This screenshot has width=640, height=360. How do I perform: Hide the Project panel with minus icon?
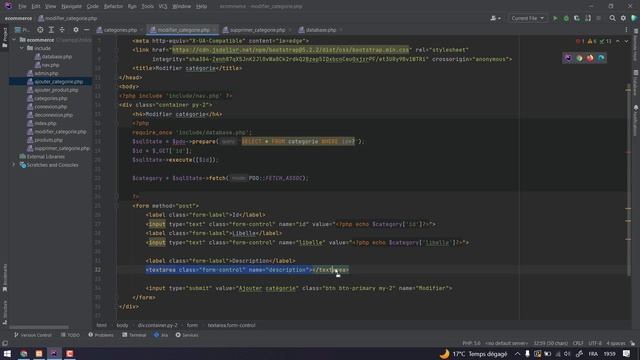coord(87,30)
